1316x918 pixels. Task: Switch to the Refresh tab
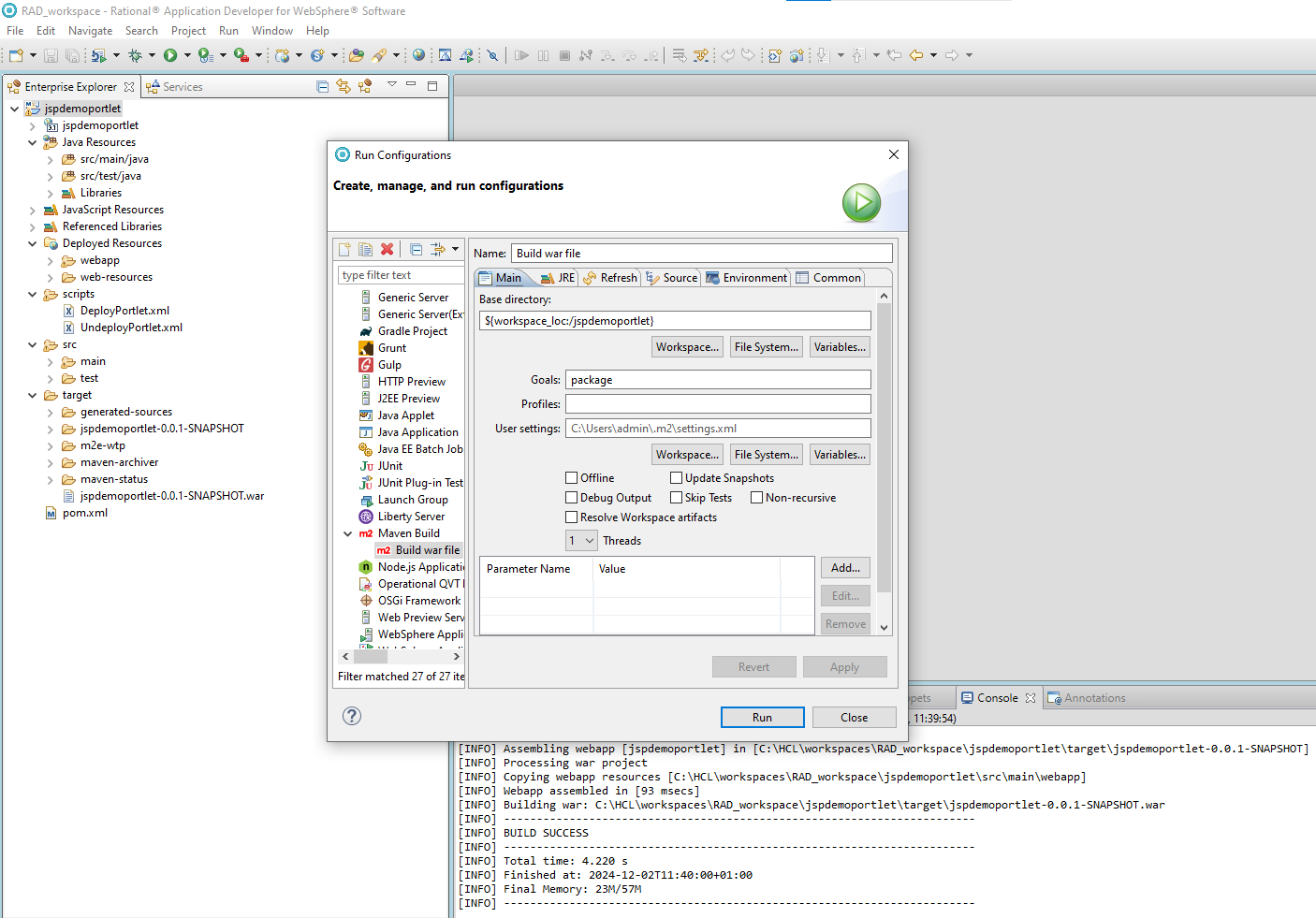610,278
